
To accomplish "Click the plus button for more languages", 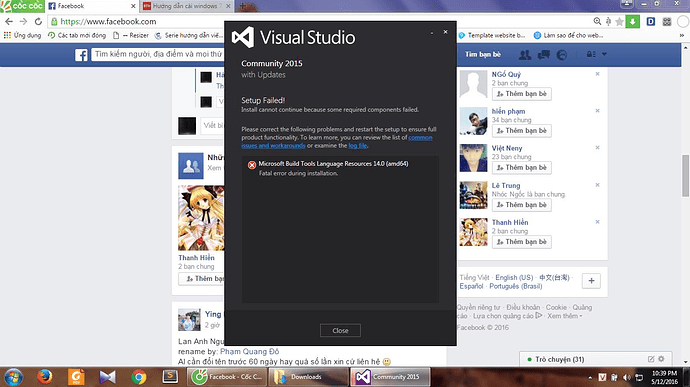I will point(591,281).
